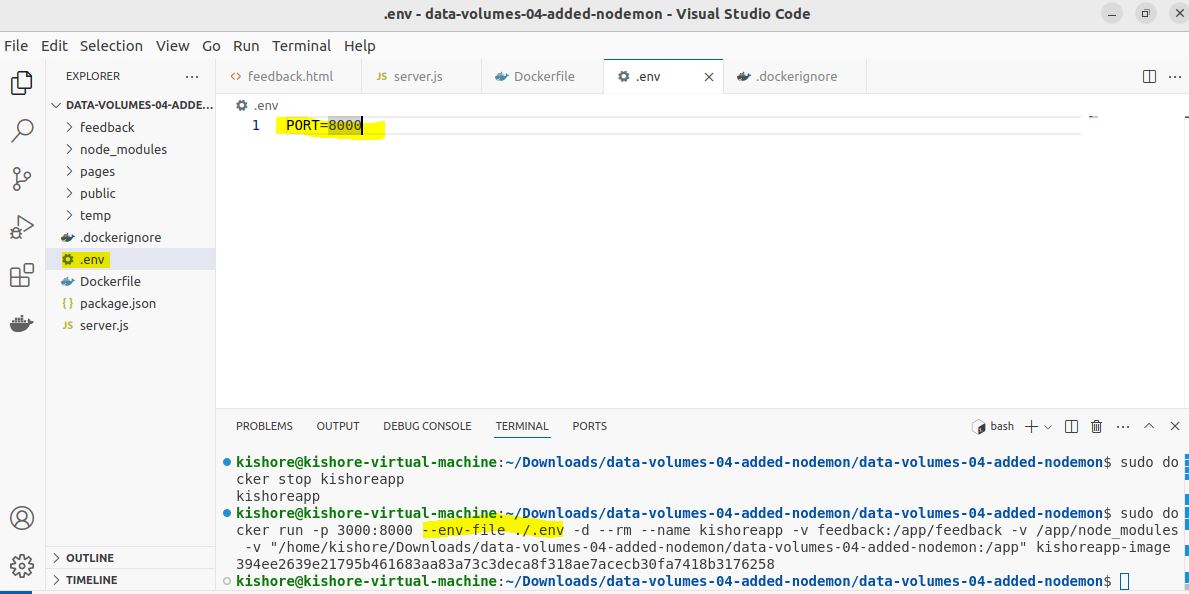Maximize the terminal panel size
Viewport: 1189px width, 594px height.
1148,426
